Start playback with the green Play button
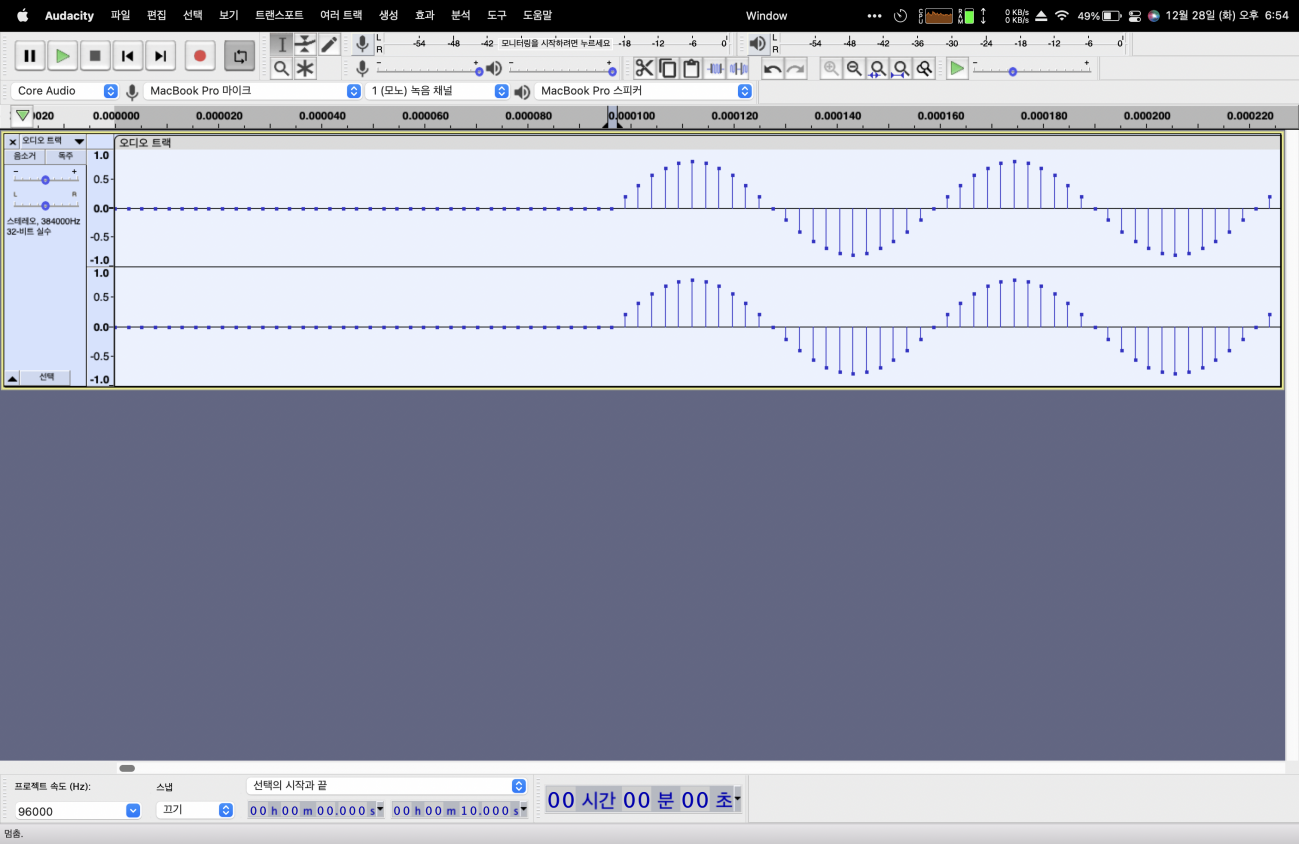Image resolution: width=1299 pixels, height=844 pixels. [x=63, y=56]
